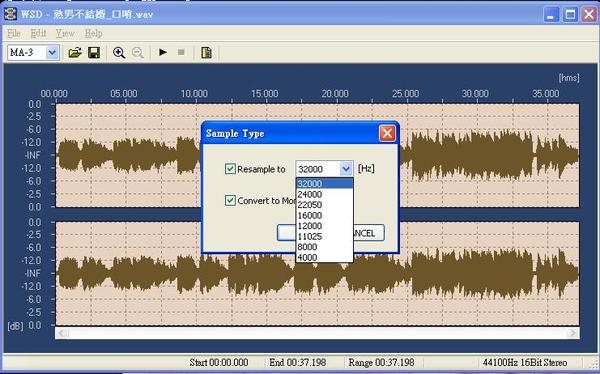
Task: Click the Start 00:00.000 status field
Action: (x=218, y=362)
